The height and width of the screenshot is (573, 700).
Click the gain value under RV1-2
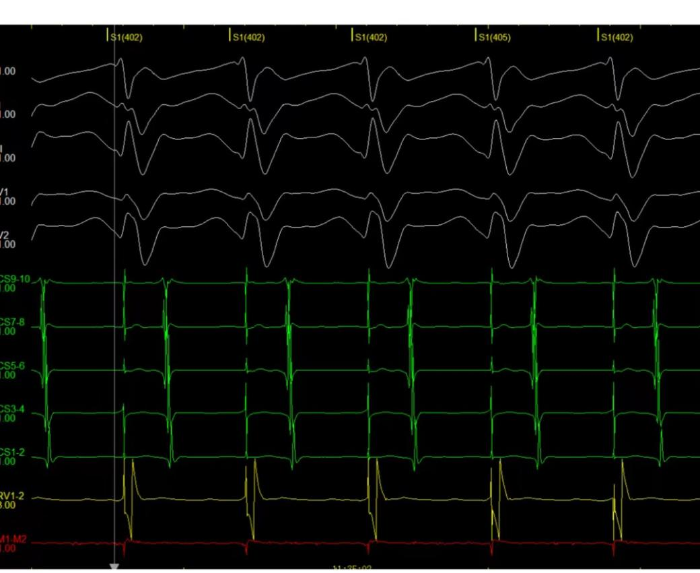(8, 505)
